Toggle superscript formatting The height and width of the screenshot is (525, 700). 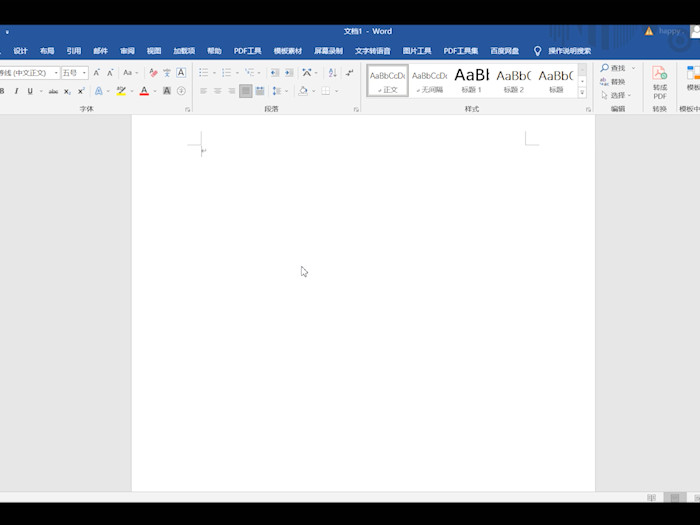(81, 91)
